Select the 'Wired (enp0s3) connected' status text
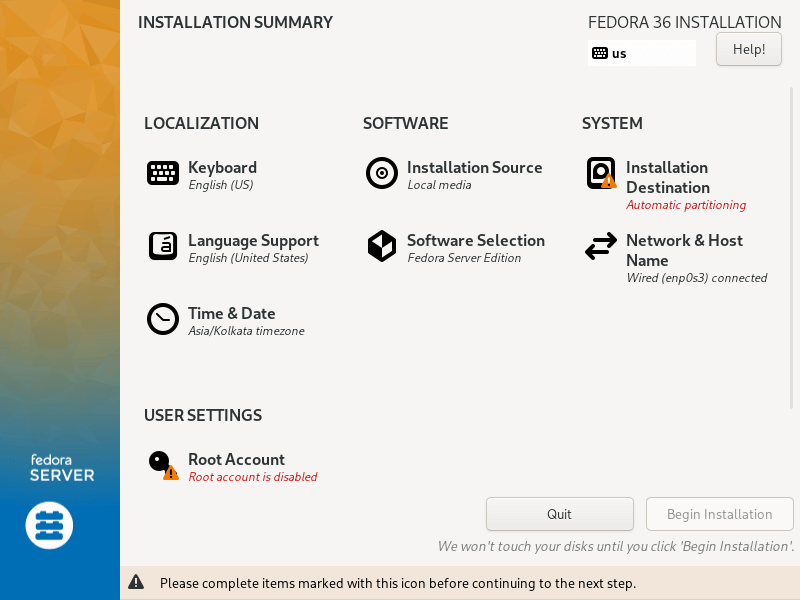800x600 pixels. pyautogui.click(x=696, y=278)
